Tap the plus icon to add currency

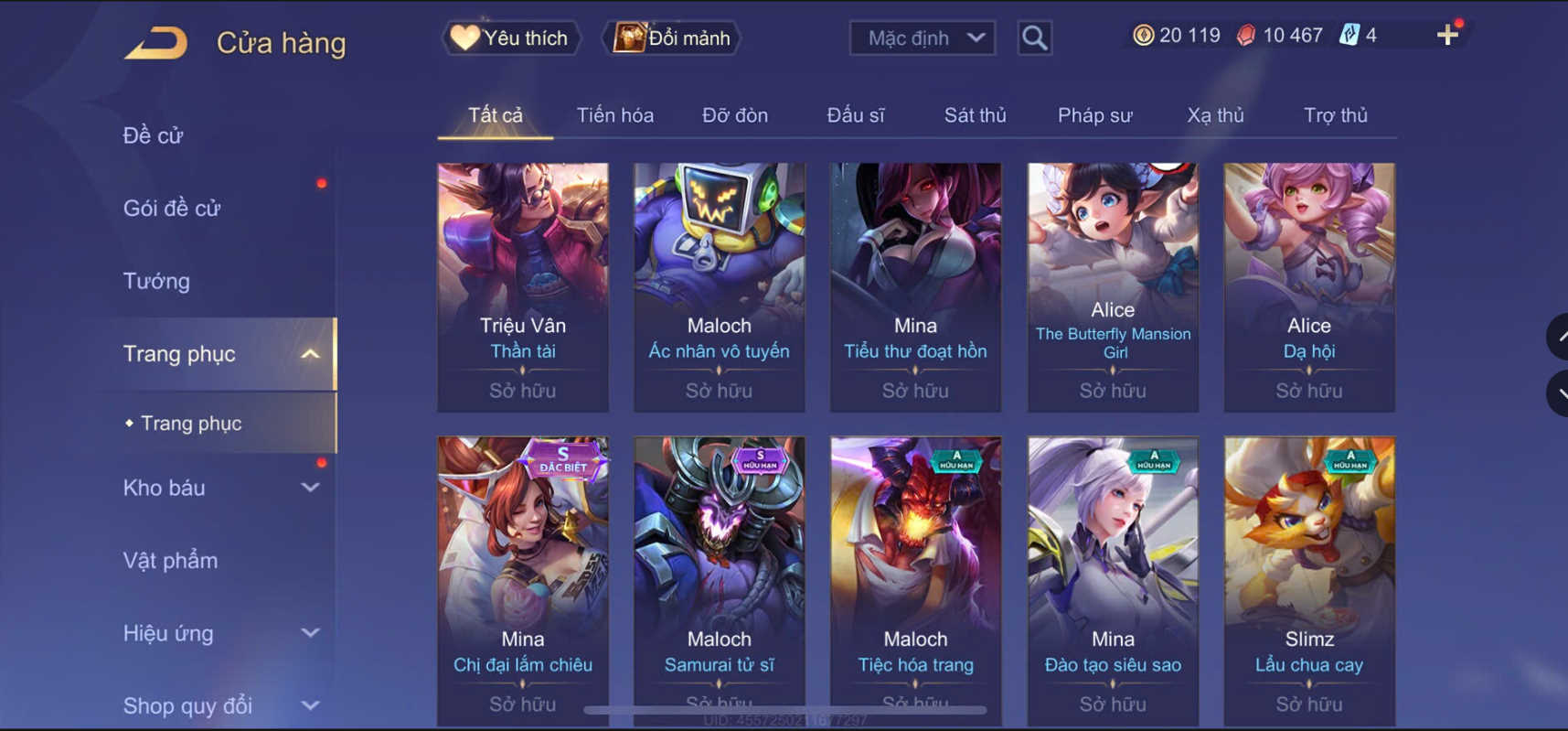1447,36
